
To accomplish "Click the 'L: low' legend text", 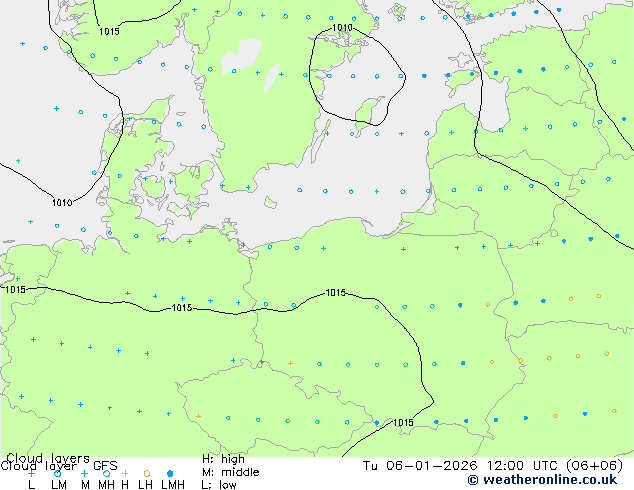I will (x=219, y=484).
